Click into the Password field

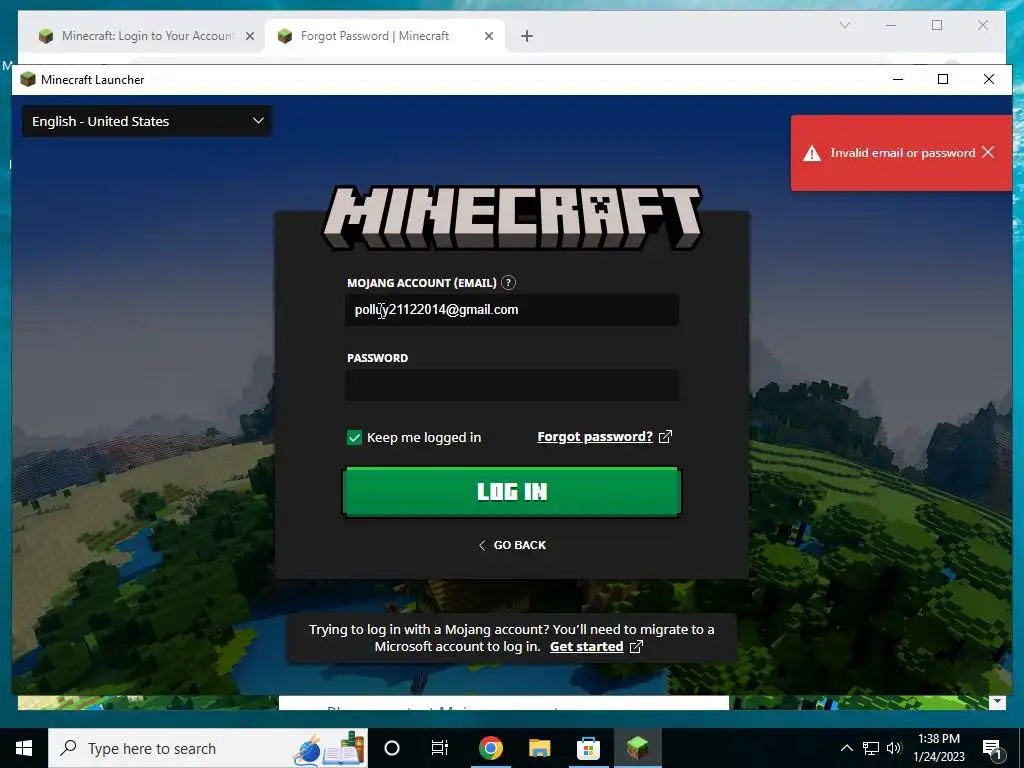(x=512, y=385)
